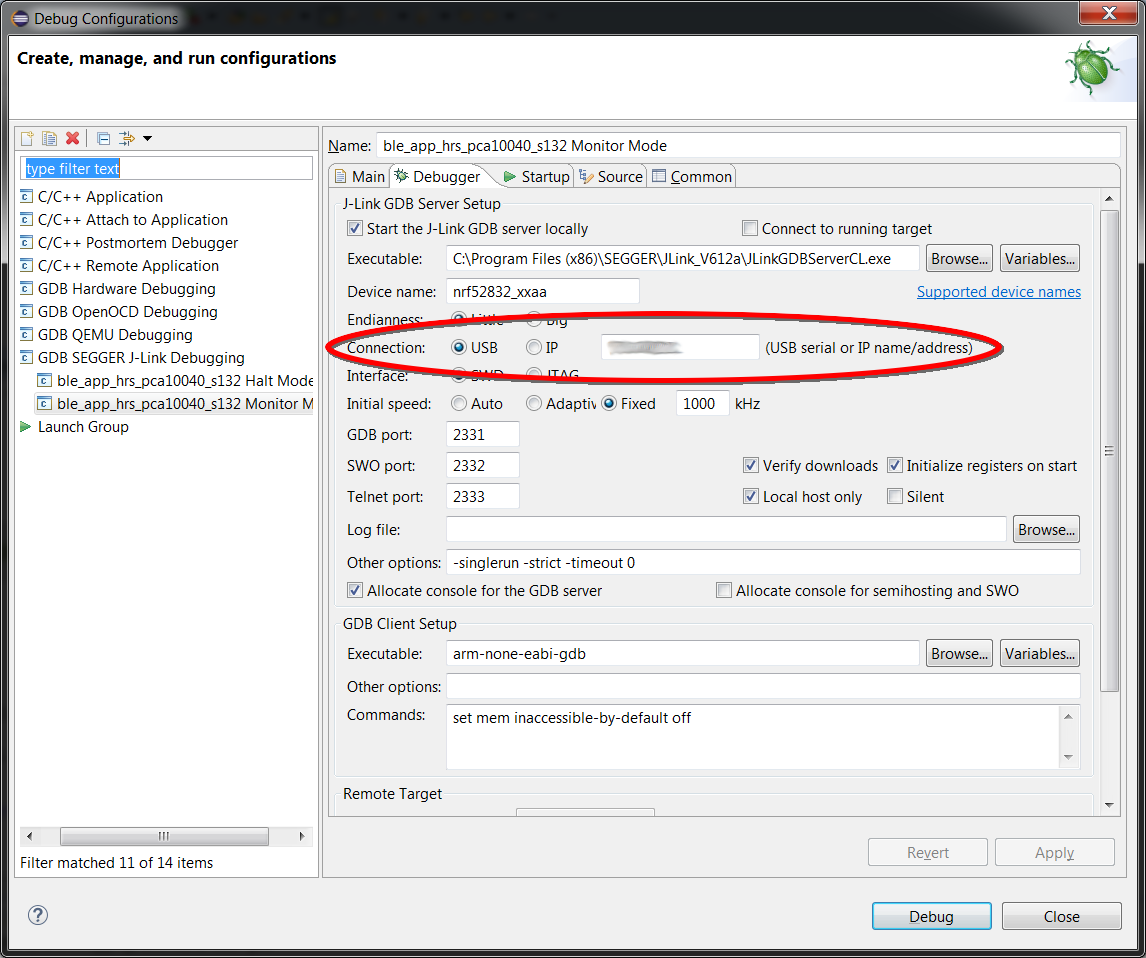The width and height of the screenshot is (1146, 958).
Task: Click the Close button
Action: click(1061, 916)
